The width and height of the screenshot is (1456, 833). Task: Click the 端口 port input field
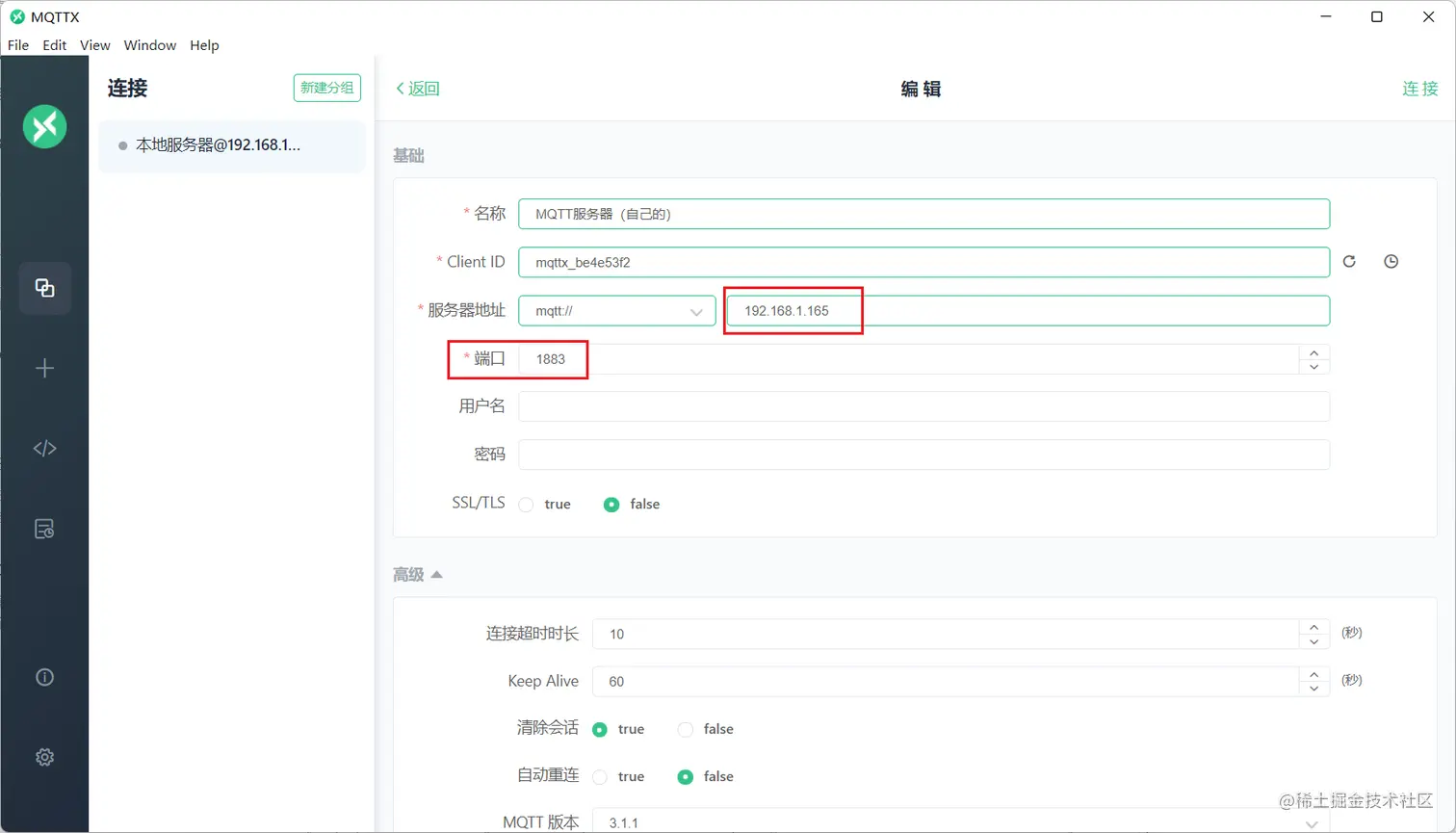coord(909,359)
